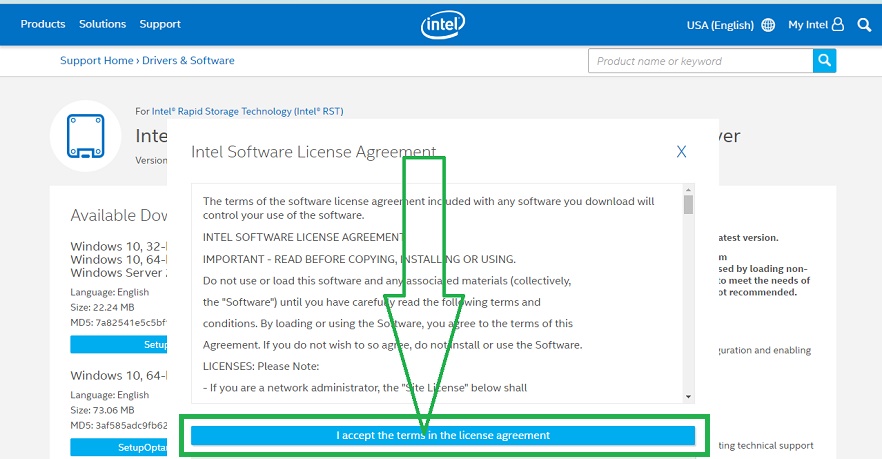The width and height of the screenshot is (882, 459).
Task: Click the 'Intel Software License Agreement' dialog title
Action: (x=313, y=152)
